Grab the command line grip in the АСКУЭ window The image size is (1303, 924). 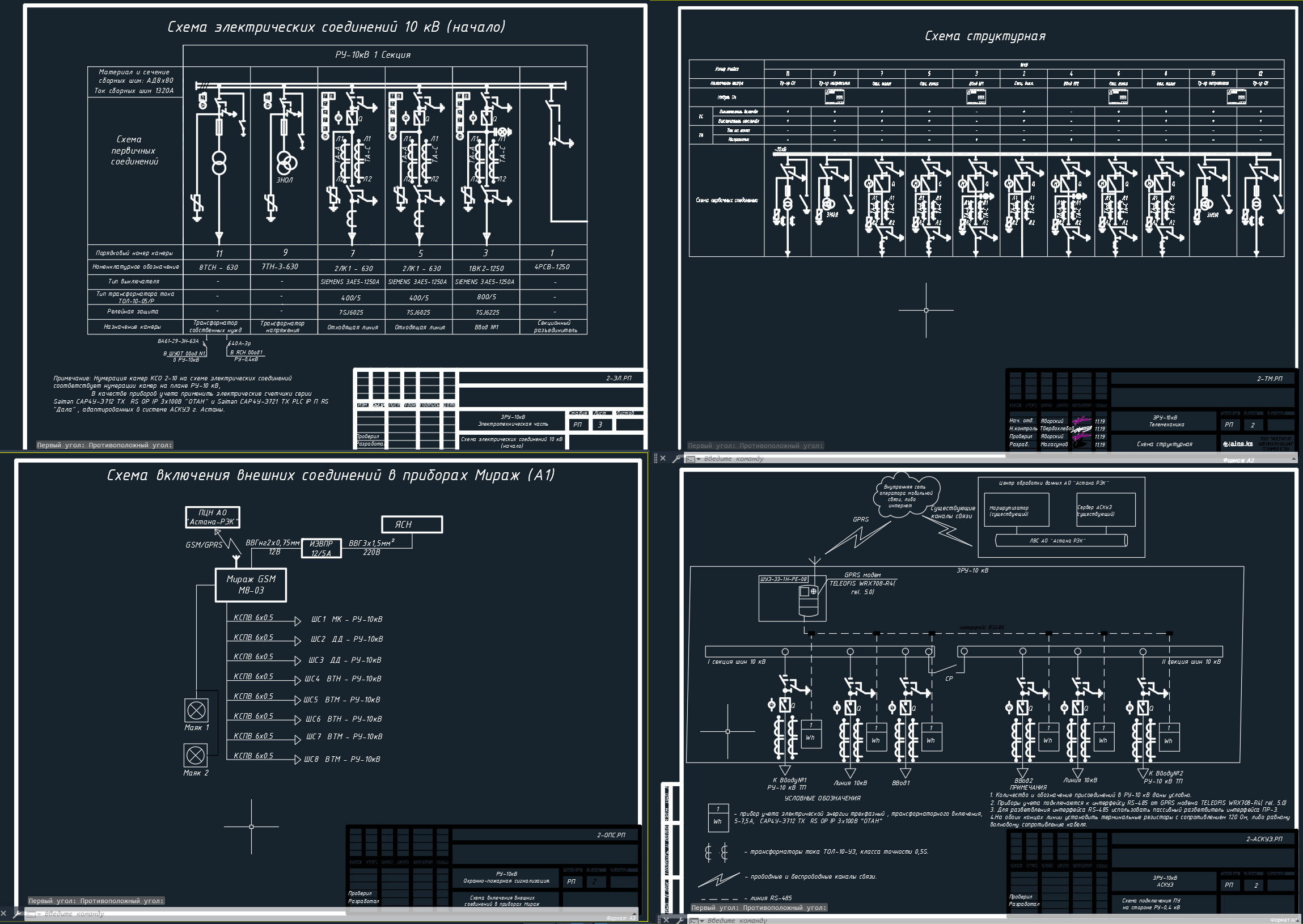(x=659, y=919)
